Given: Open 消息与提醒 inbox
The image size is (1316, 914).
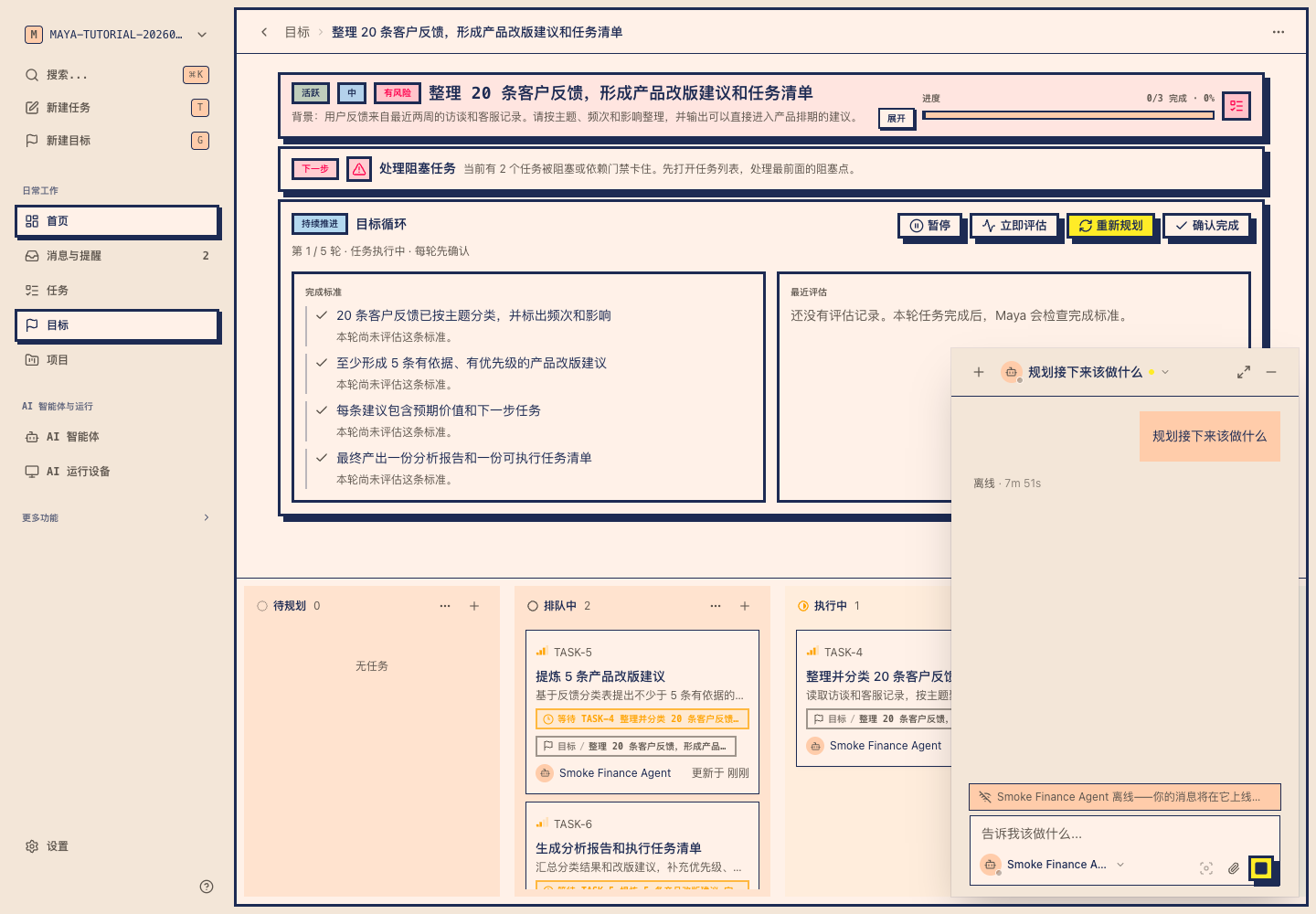Looking at the screenshot, I should coord(117,256).
